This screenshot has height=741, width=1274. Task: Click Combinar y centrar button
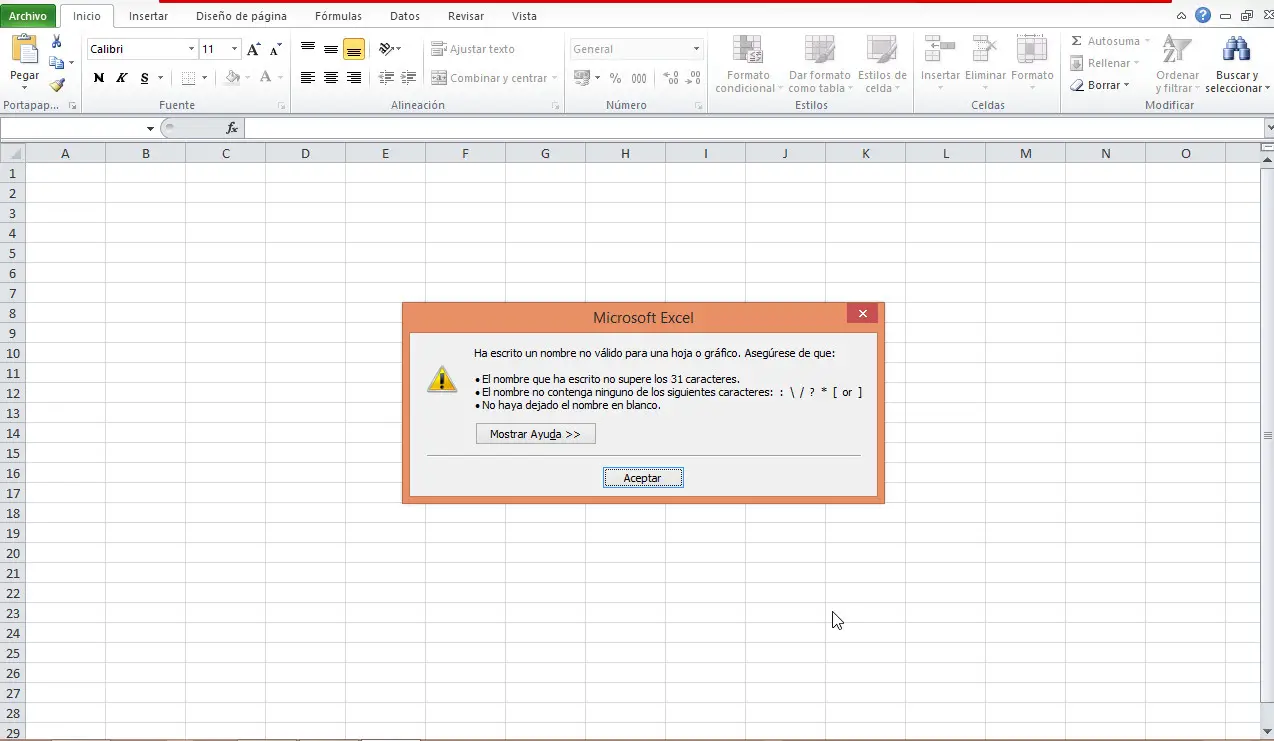point(489,78)
